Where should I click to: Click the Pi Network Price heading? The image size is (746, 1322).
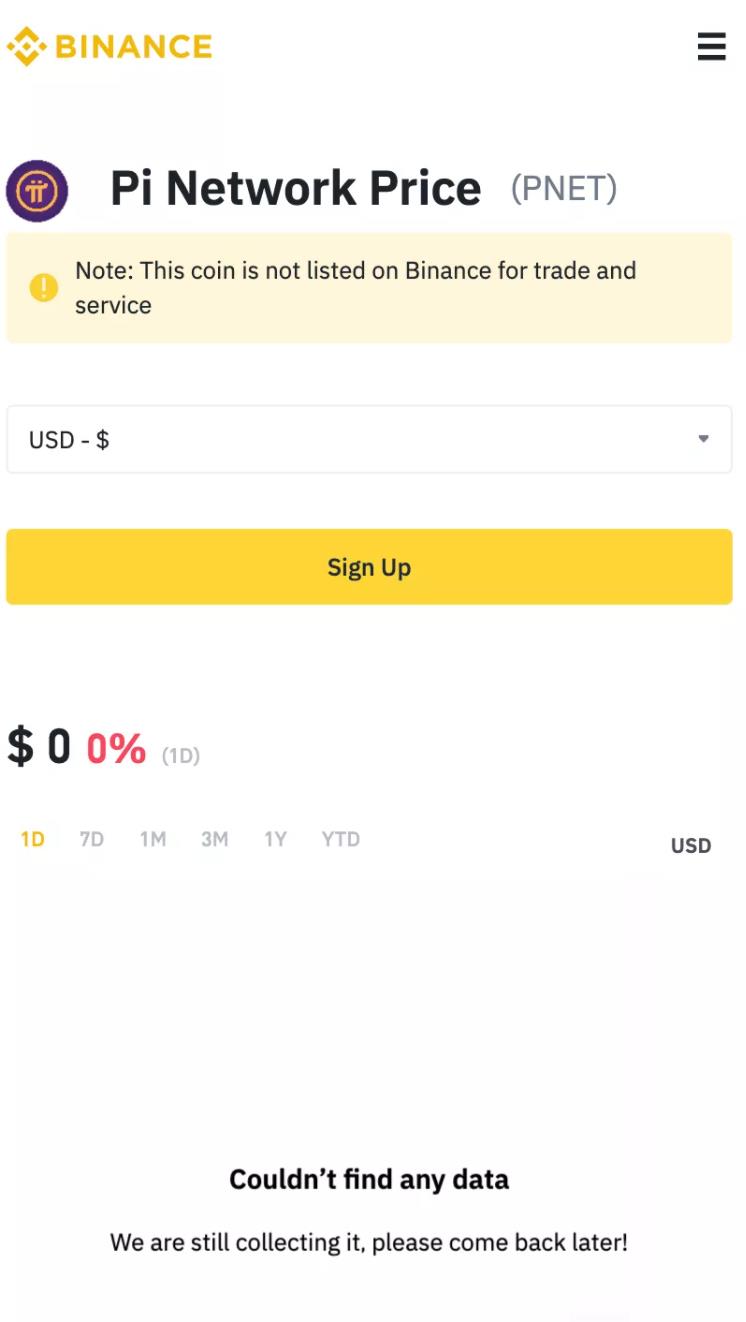tap(296, 189)
